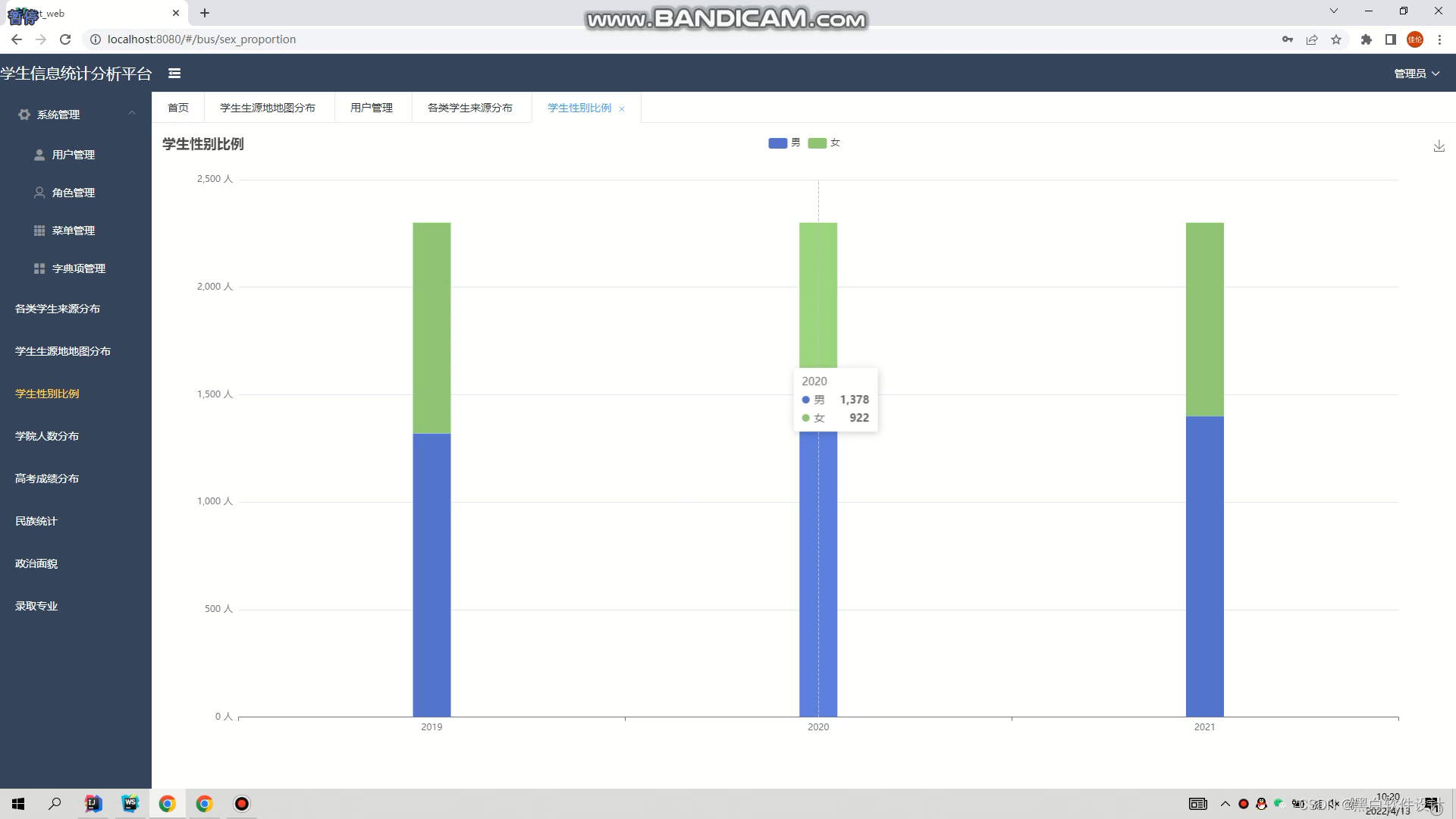Switch to the 用户管理 tab
Image resolution: width=1456 pixels, height=819 pixels.
pyautogui.click(x=372, y=108)
